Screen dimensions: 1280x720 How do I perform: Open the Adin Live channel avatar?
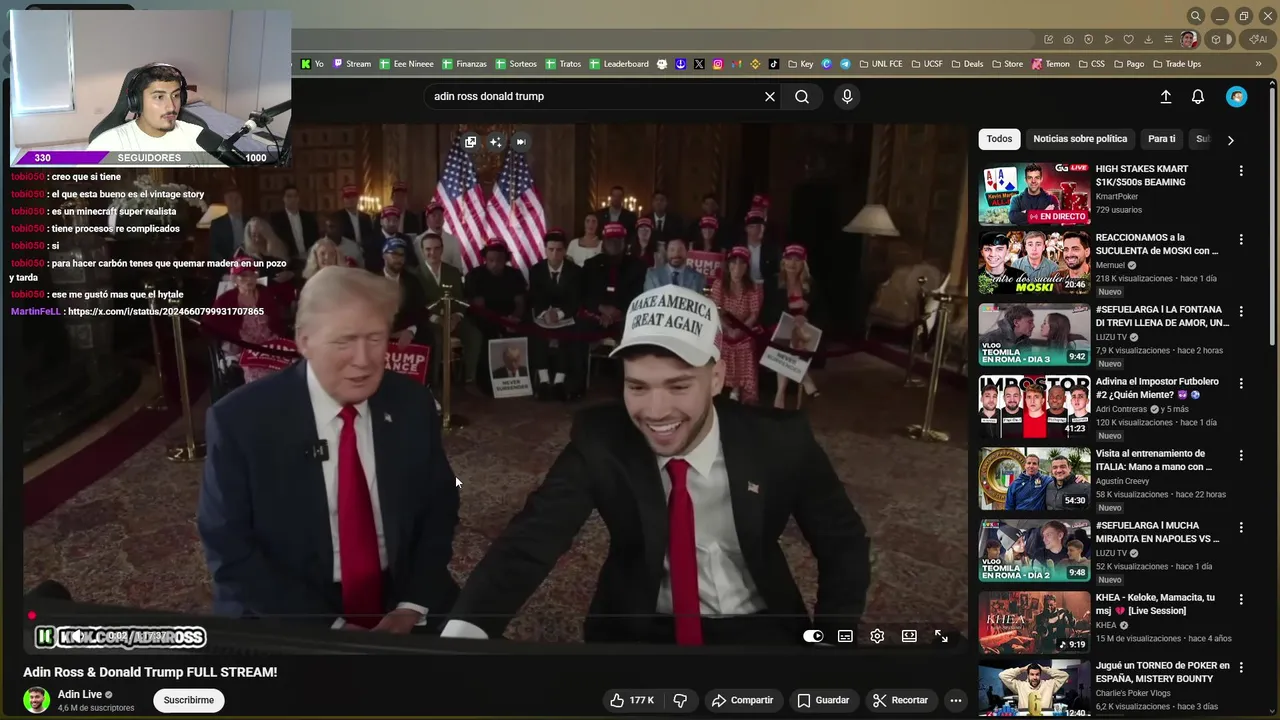37,700
